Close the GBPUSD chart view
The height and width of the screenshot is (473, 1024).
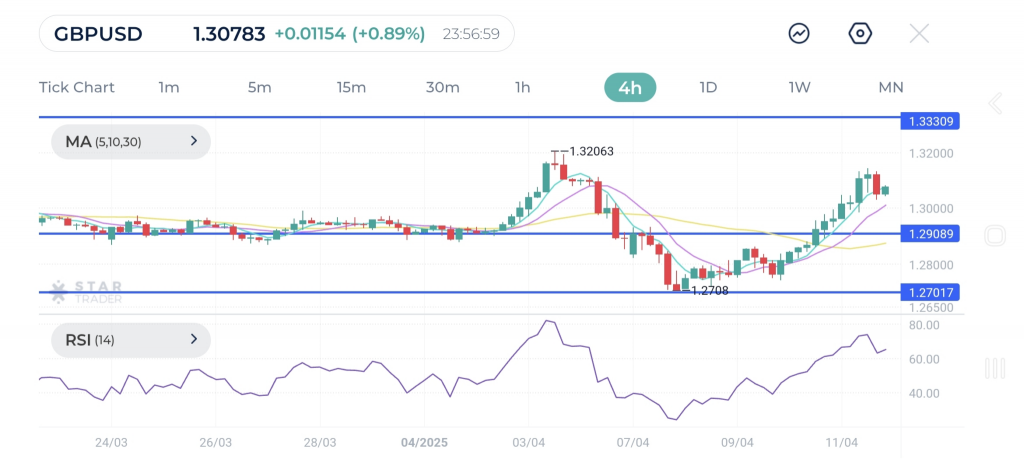919,33
